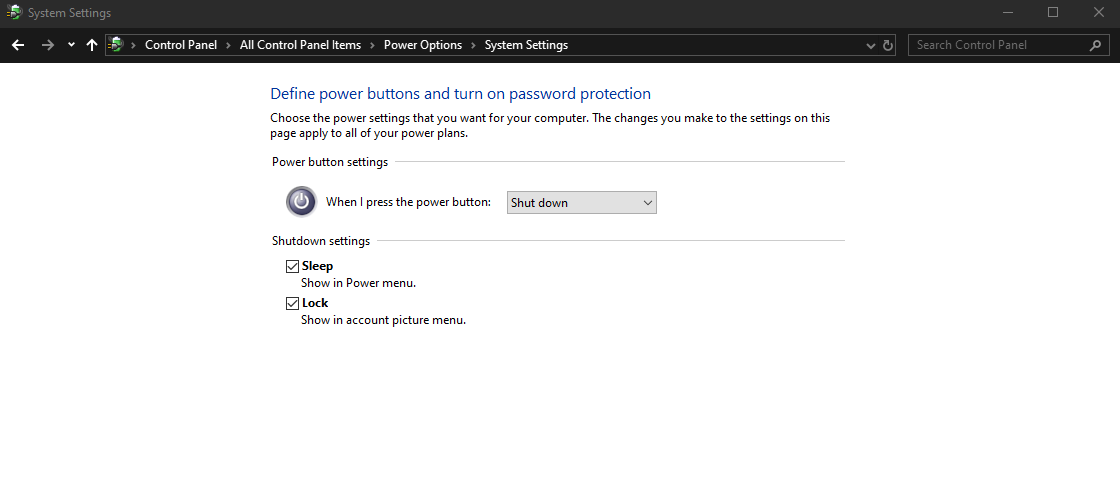Image resolution: width=1120 pixels, height=480 pixels.
Task: Go to All Control Panel Items breadcrumb
Action: click(x=300, y=45)
